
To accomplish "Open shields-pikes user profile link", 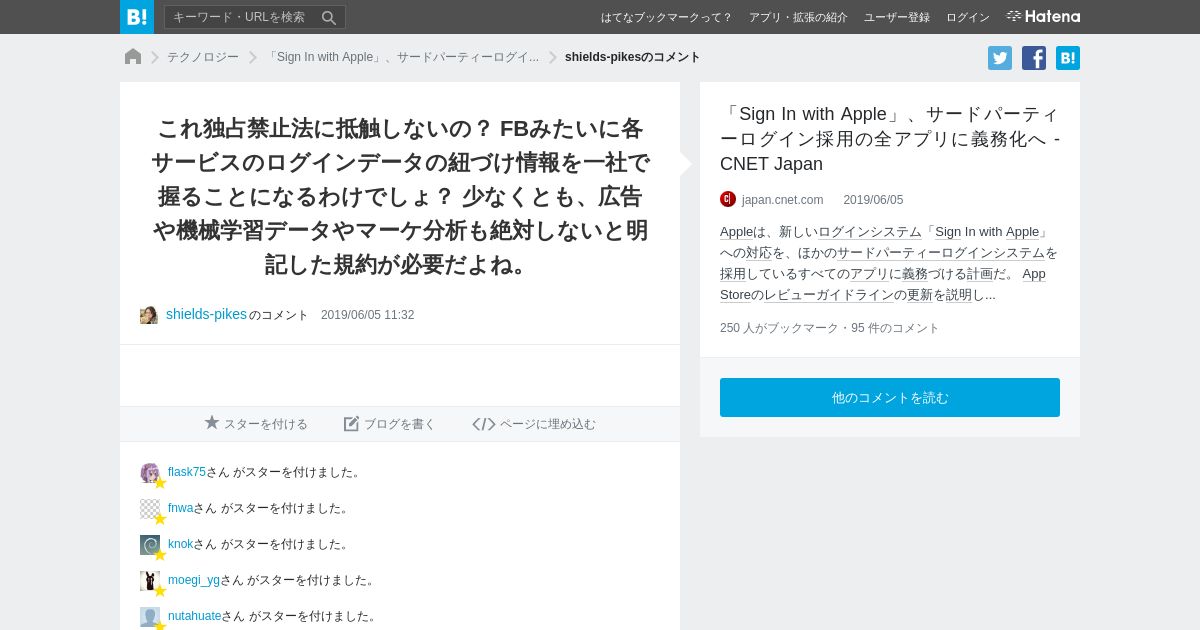I will pyautogui.click(x=206, y=314).
